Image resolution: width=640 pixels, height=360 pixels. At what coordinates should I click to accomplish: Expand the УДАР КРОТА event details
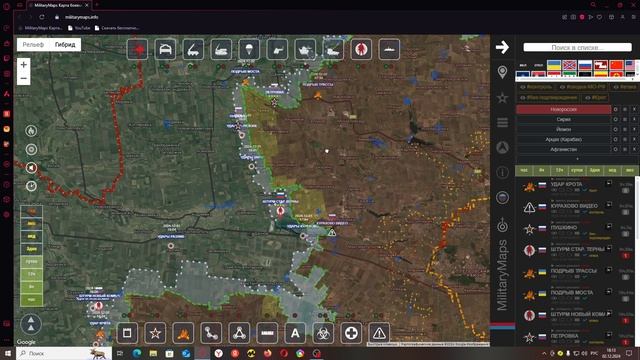click(x=609, y=183)
